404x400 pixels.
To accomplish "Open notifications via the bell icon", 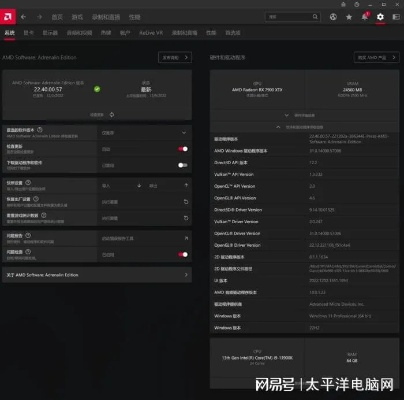I will [365, 16].
